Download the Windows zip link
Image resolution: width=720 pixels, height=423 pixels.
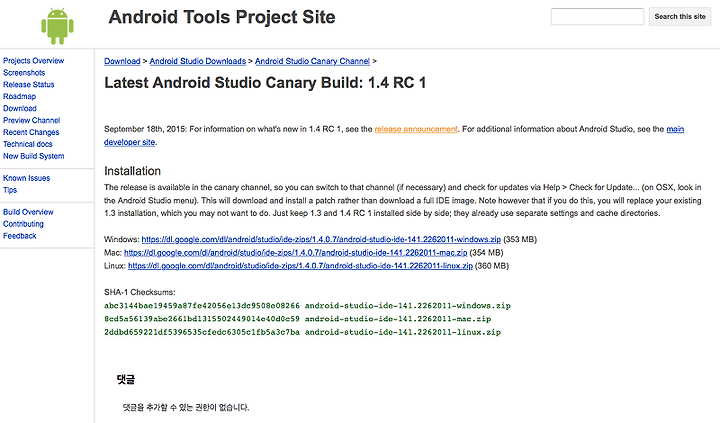click(x=321, y=239)
